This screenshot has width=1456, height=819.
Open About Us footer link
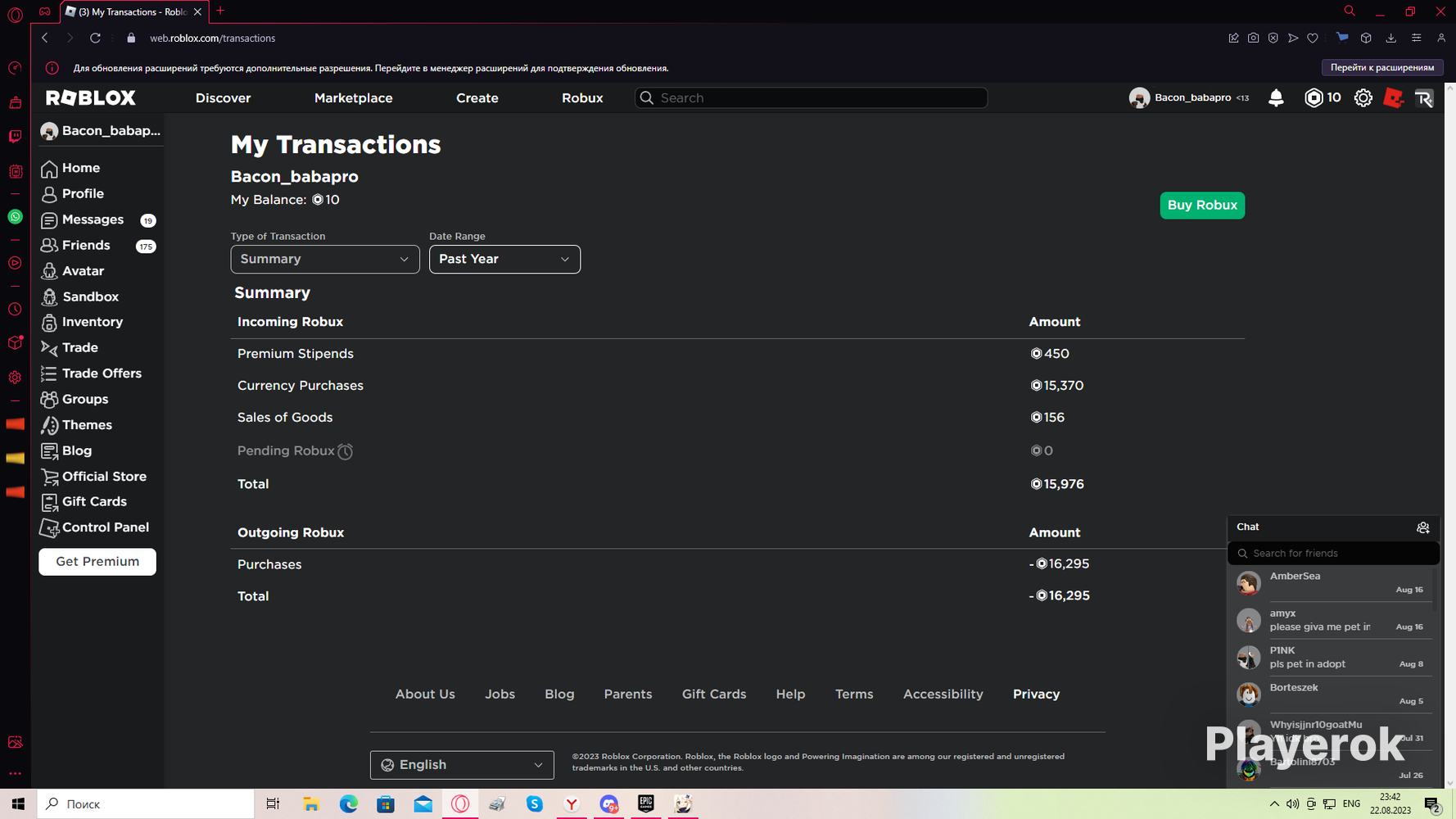point(425,695)
